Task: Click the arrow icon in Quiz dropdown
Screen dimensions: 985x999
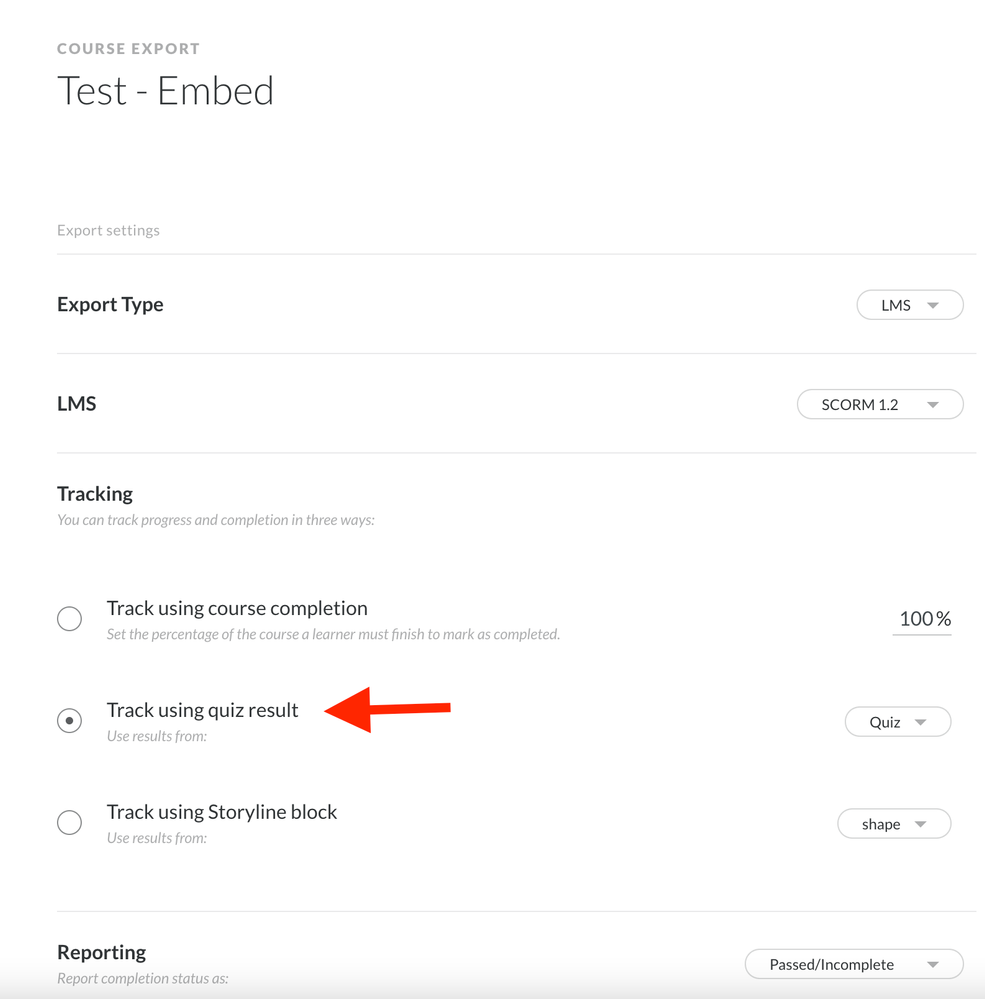Action: (x=921, y=722)
